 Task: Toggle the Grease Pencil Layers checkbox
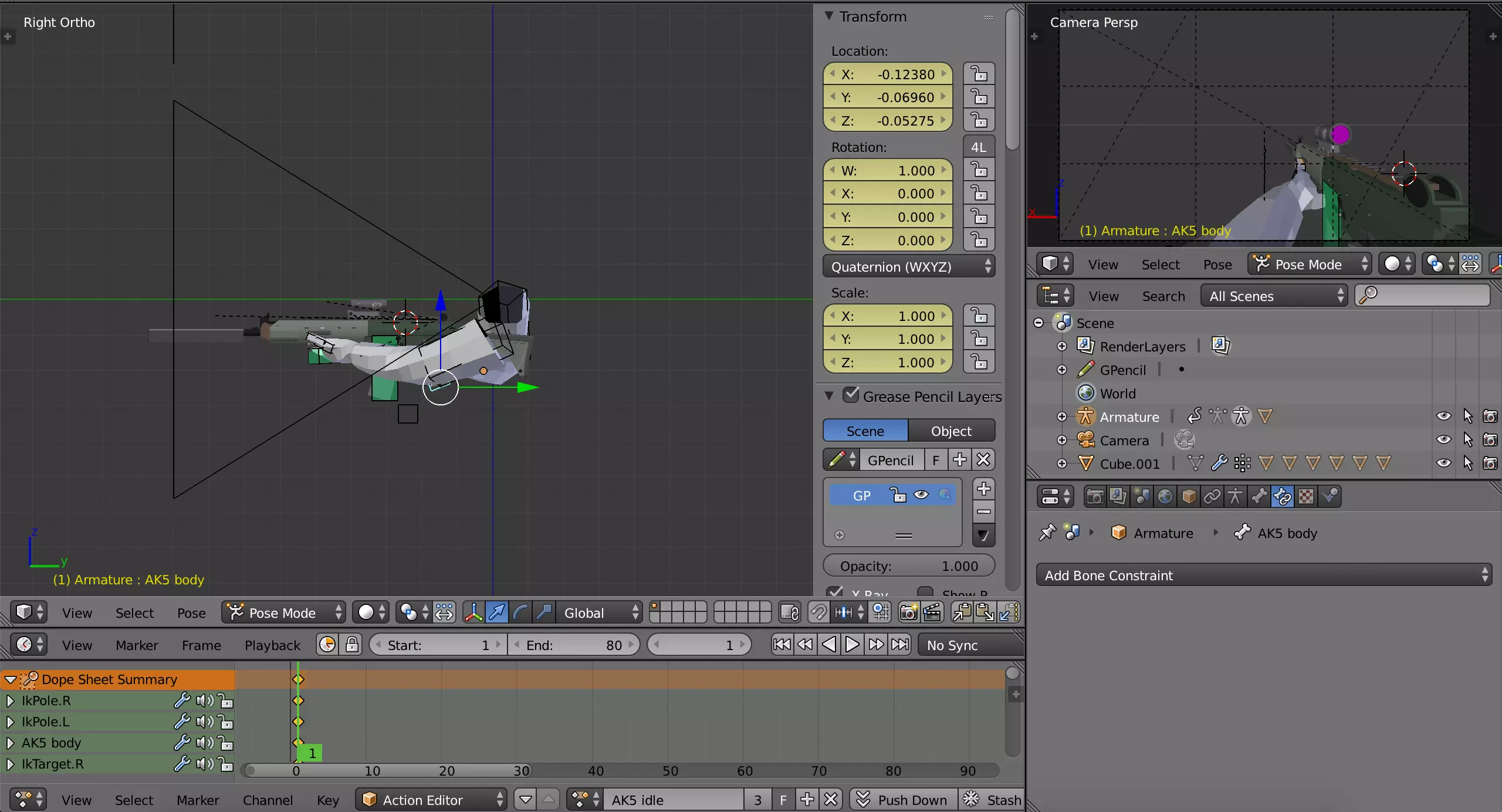[851, 395]
